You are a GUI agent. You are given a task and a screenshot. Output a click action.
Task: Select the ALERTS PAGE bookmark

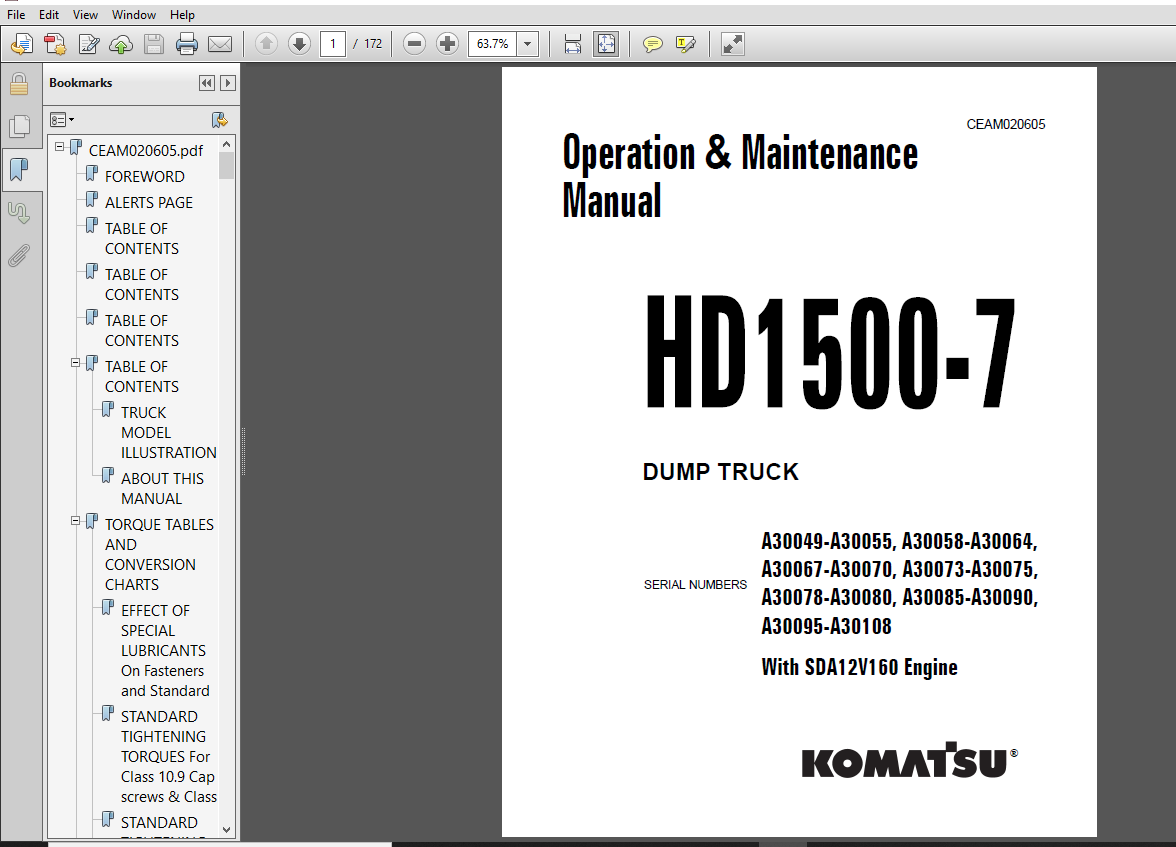tap(148, 203)
